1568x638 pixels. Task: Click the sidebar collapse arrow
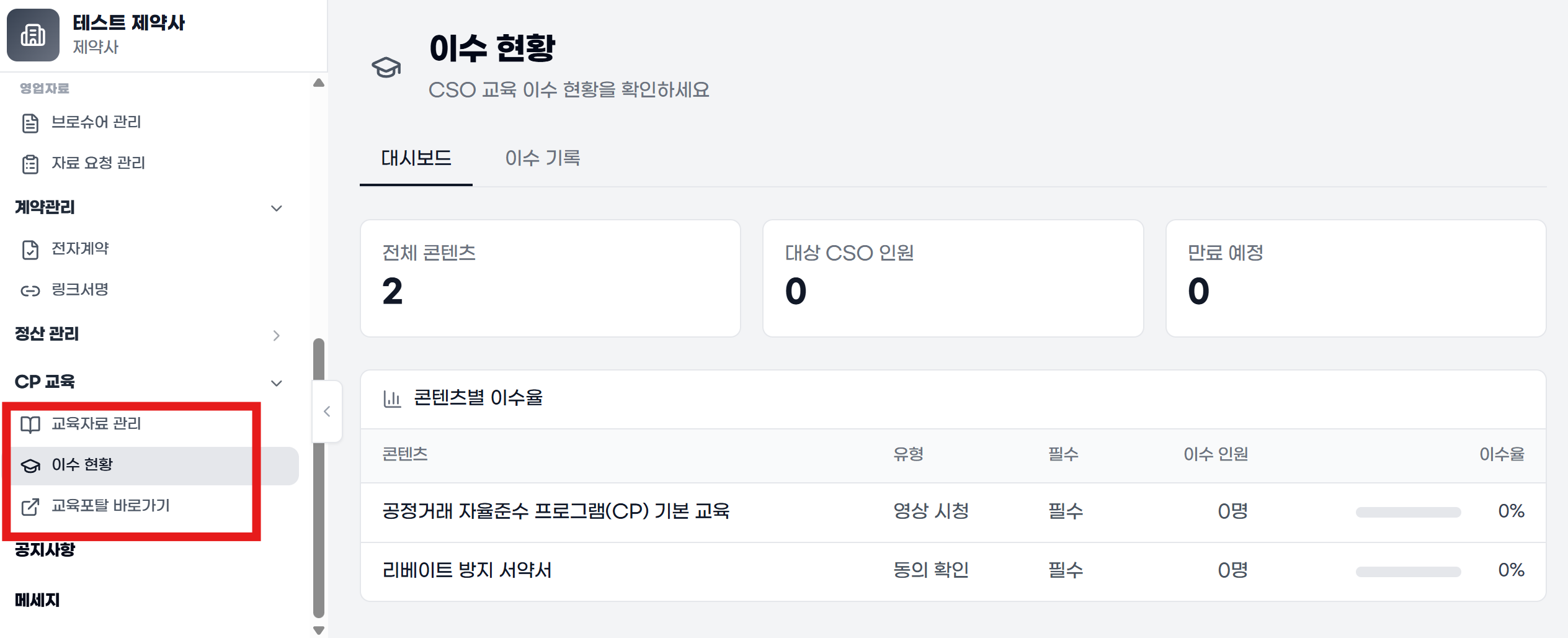click(327, 411)
